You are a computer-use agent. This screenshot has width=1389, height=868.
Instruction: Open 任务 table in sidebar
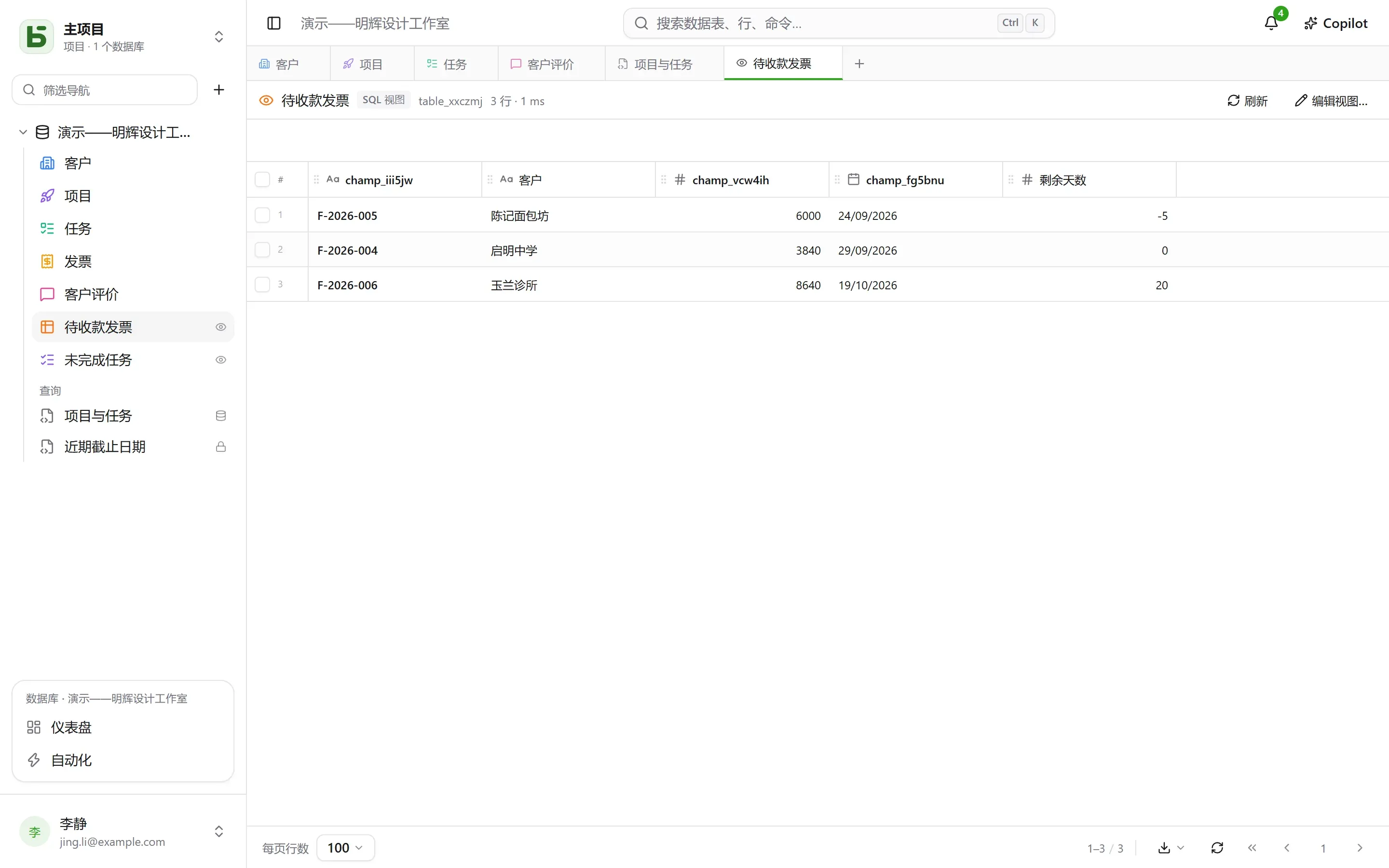coord(133,229)
